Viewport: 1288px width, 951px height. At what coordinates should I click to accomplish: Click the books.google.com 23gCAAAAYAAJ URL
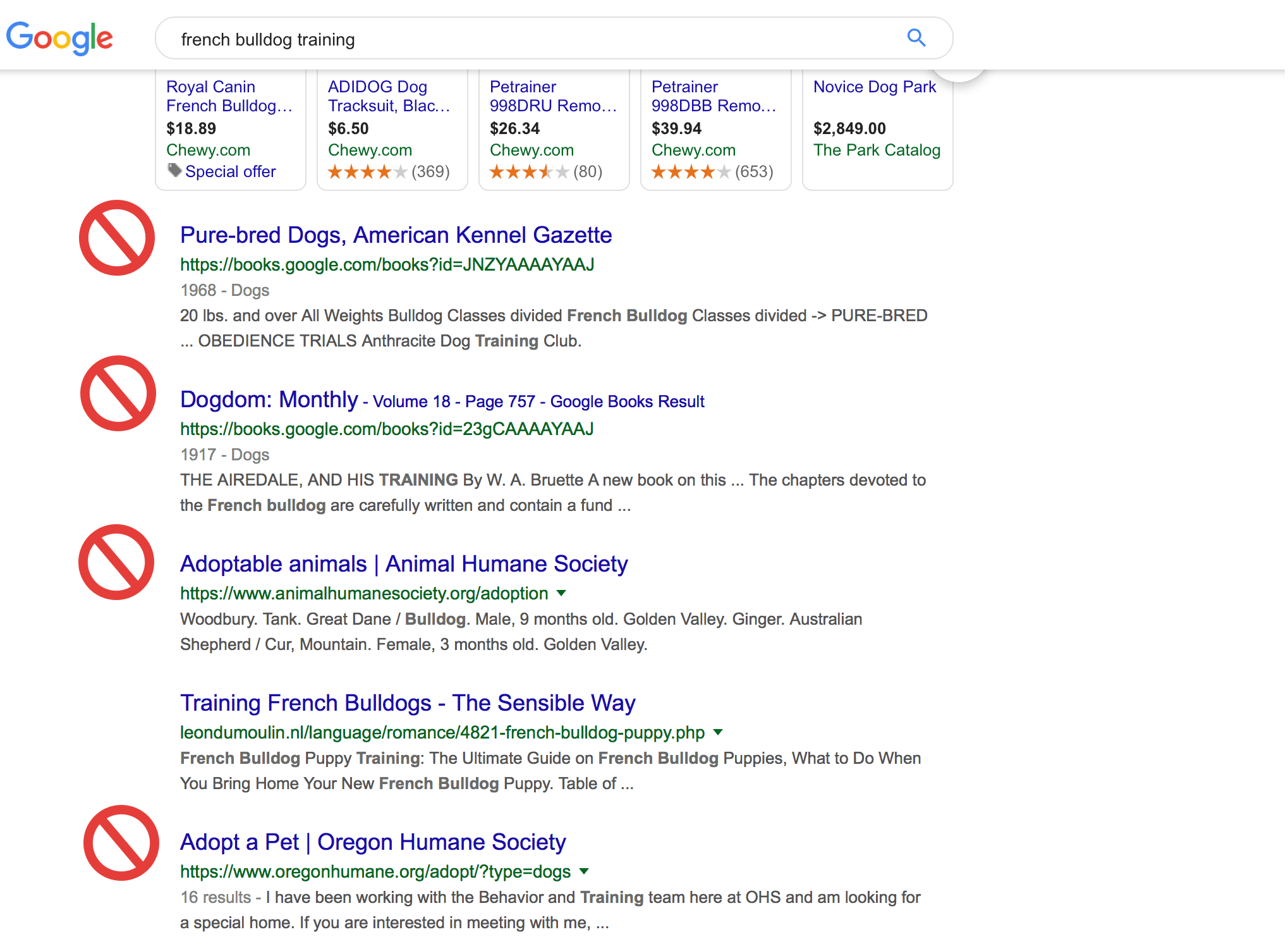click(x=387, y=429)
